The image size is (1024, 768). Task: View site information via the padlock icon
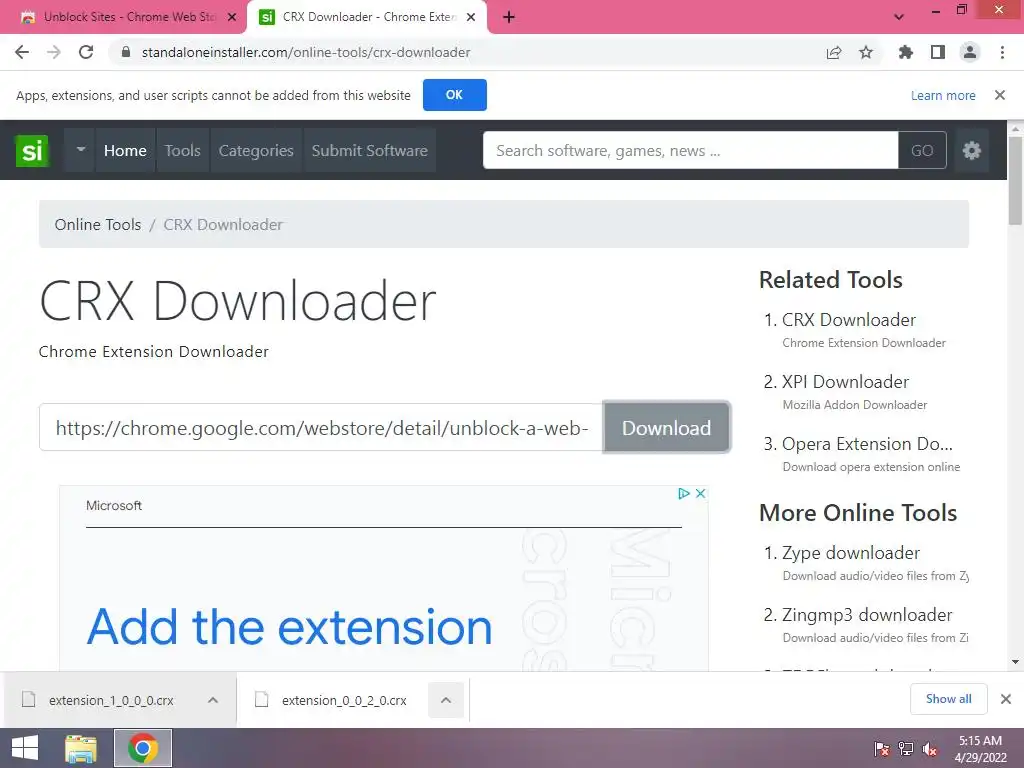126,52
